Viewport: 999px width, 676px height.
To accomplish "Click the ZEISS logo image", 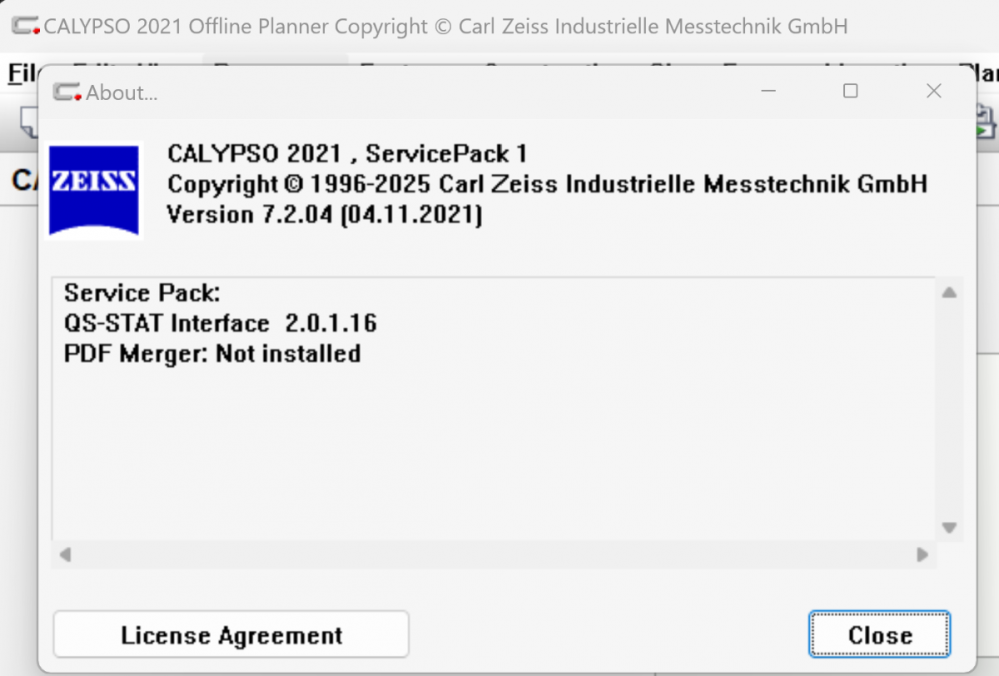I will click(x=94, y=190).
